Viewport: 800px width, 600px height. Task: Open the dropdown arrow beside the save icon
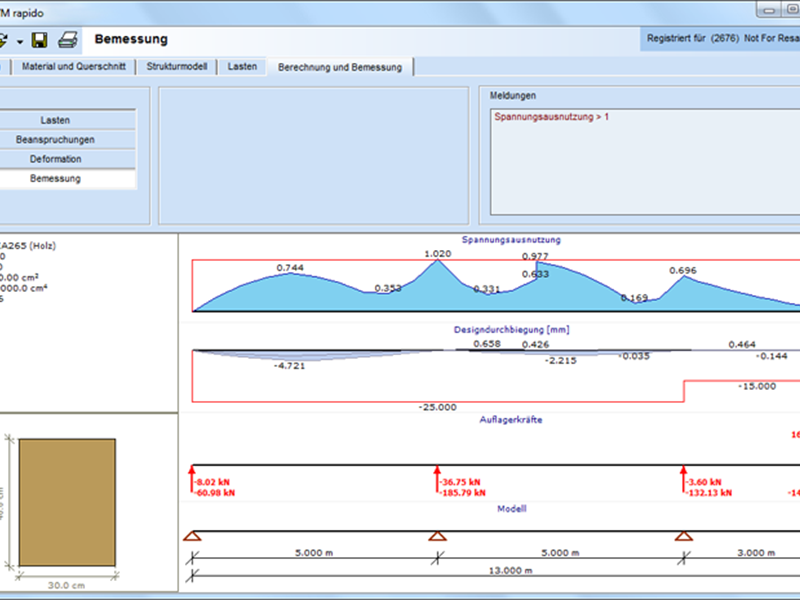[19, 40]
